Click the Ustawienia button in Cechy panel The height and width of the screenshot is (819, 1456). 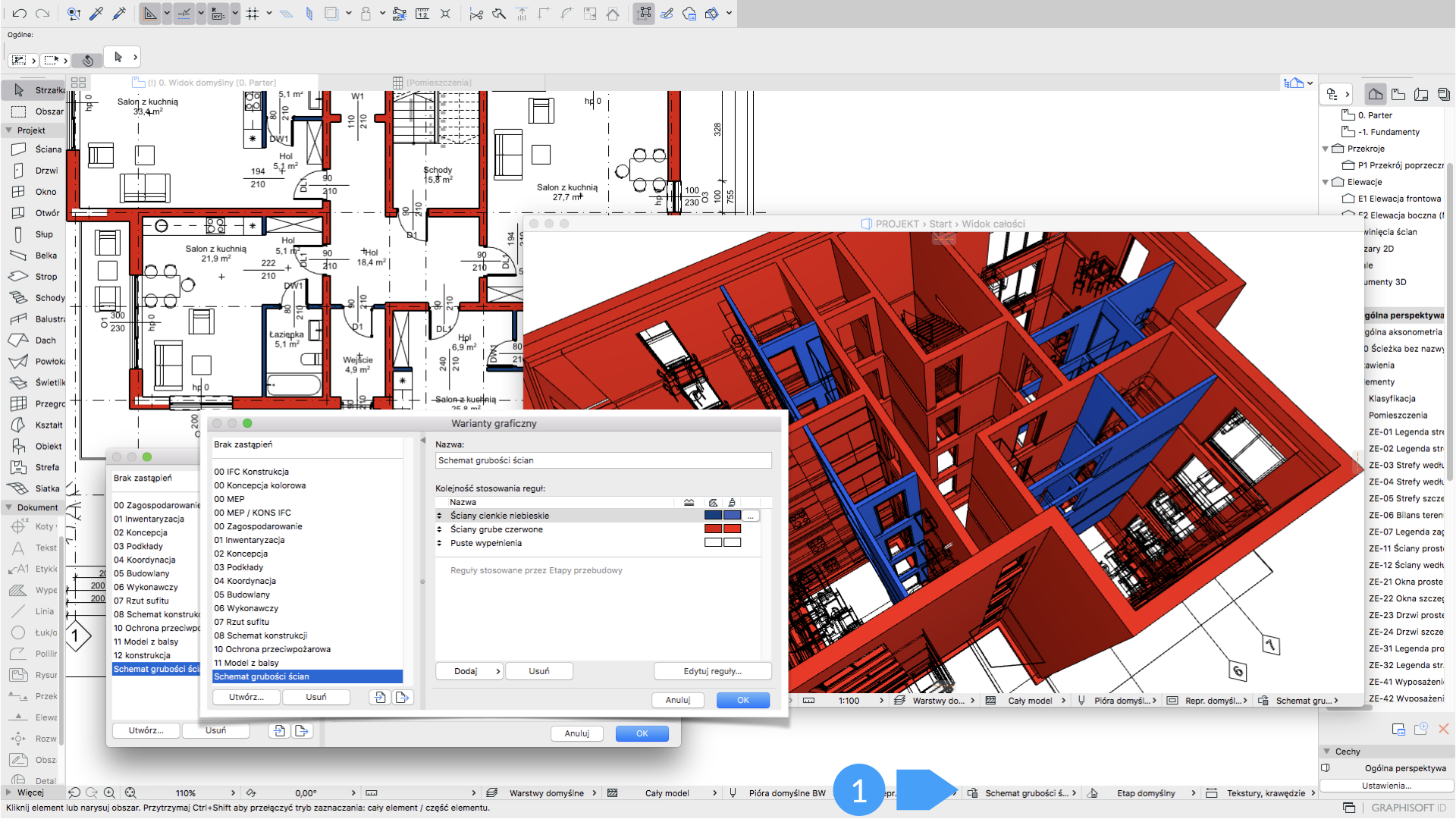tap(1386, 786)
